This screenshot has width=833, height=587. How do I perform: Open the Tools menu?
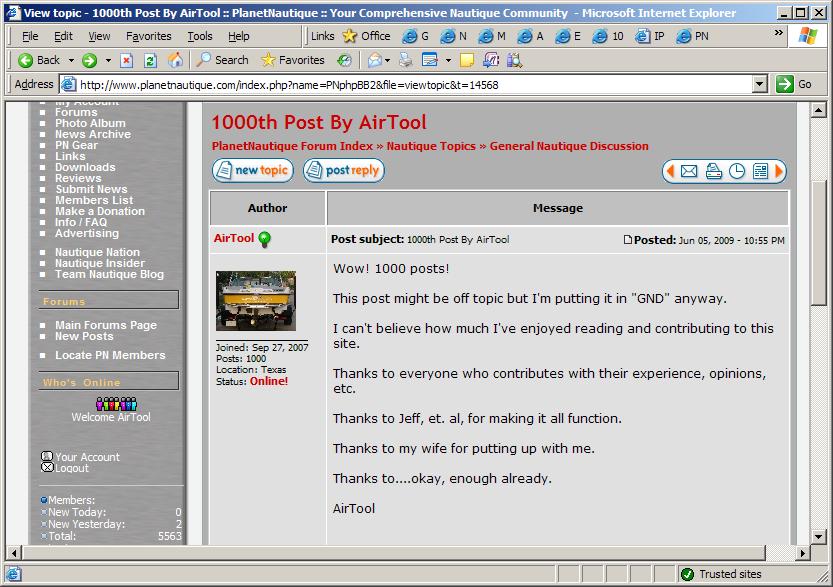200,36
